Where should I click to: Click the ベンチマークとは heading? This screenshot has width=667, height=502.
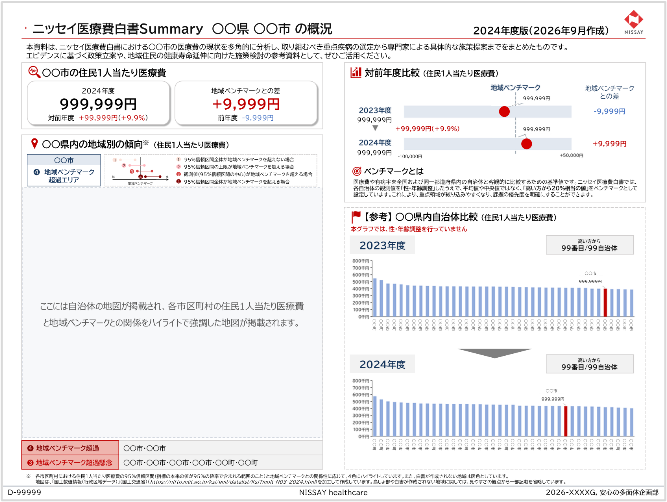(394, 171)
